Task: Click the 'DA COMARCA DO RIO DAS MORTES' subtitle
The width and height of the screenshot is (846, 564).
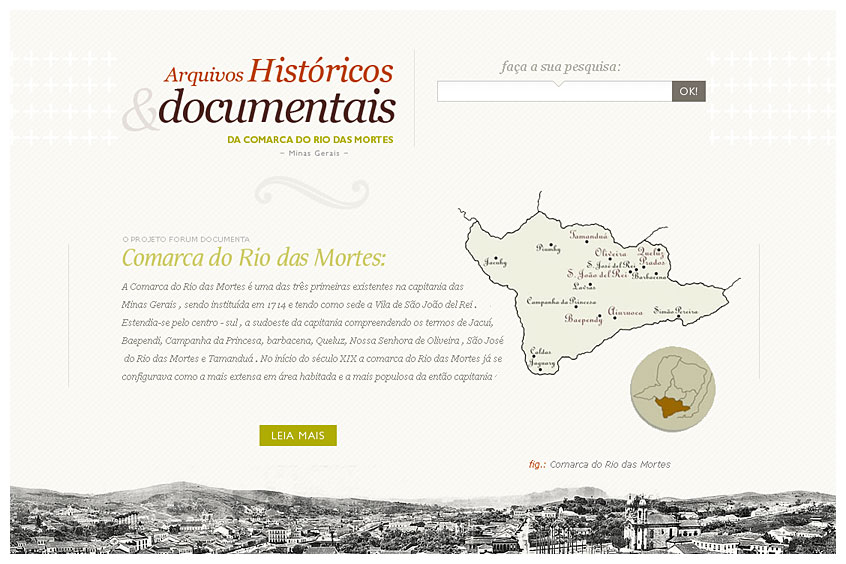Action: point(310,139)
